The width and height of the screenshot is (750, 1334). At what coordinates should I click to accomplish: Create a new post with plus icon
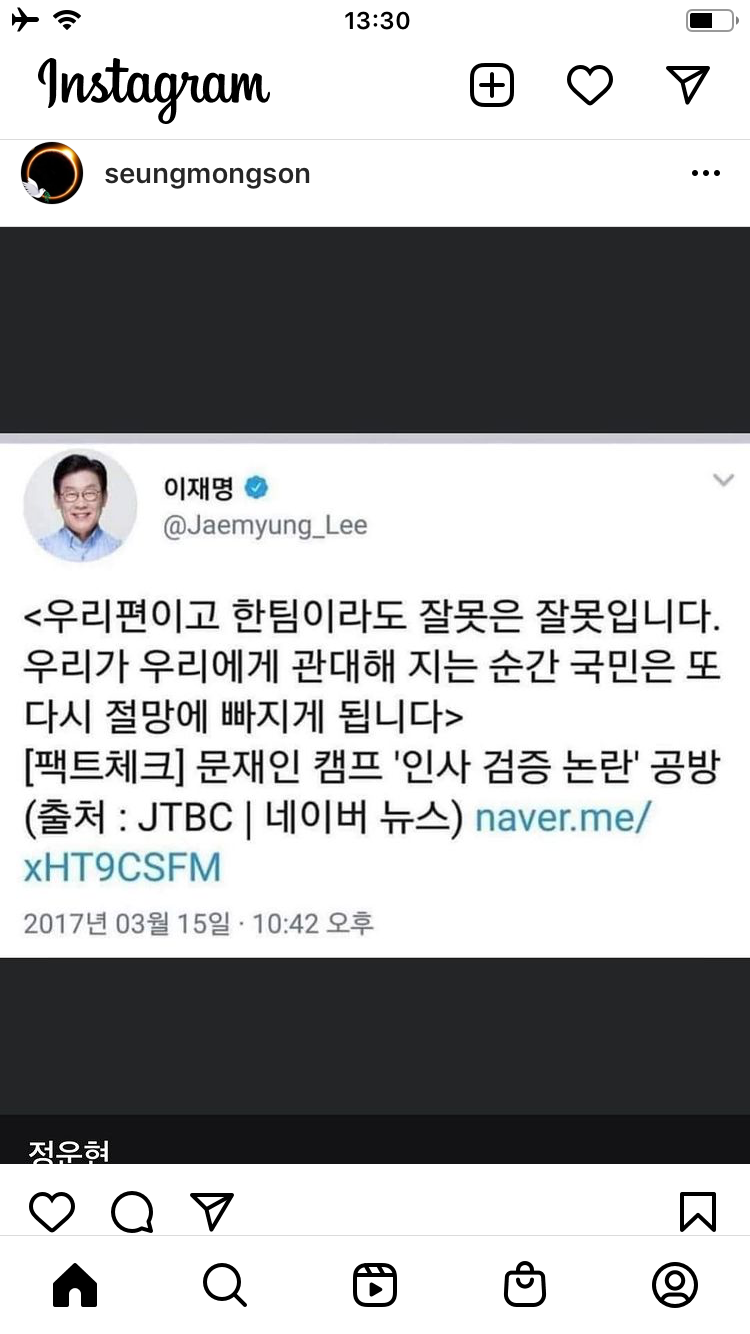pos(492,86)
